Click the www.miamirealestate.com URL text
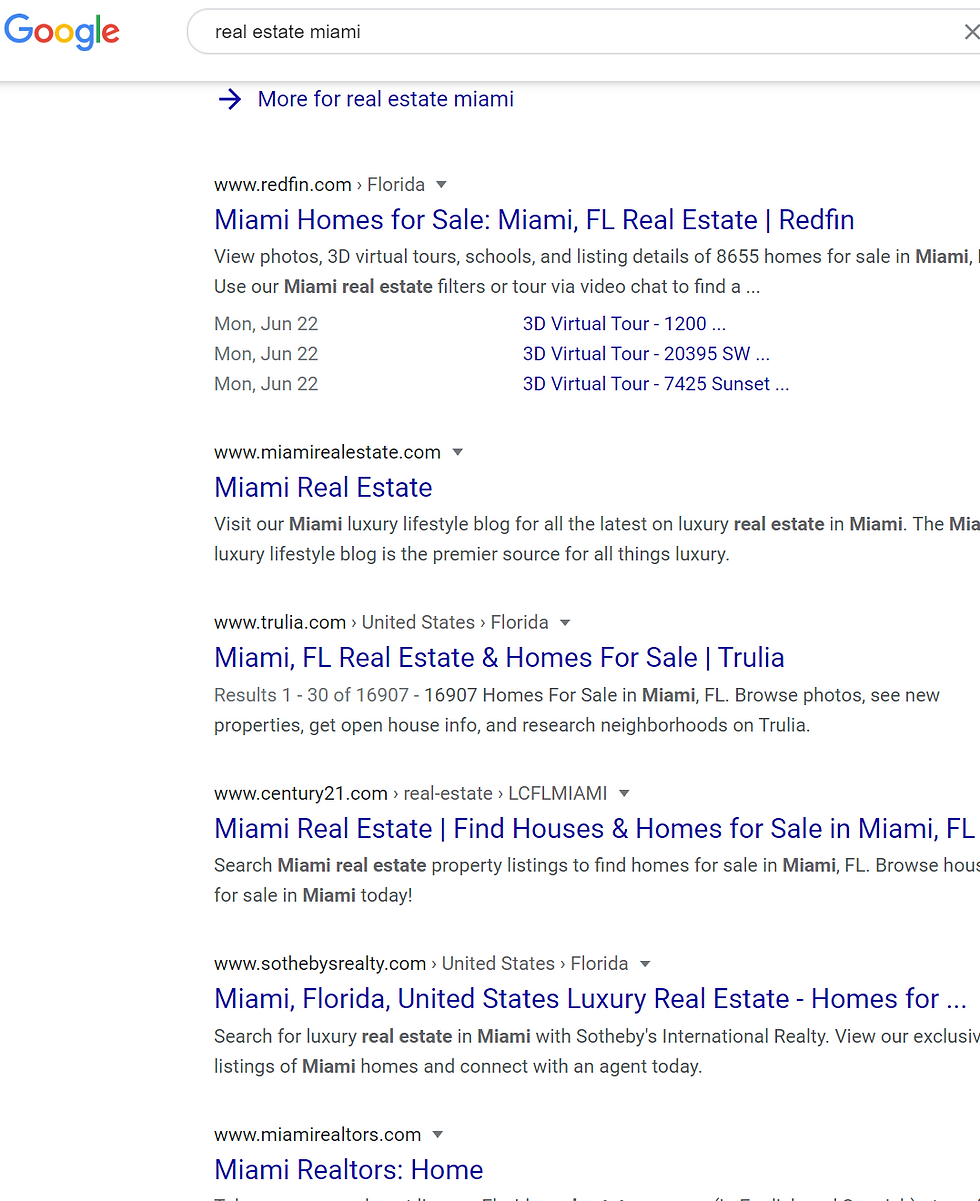980x1201 pixels. point(327,452)
